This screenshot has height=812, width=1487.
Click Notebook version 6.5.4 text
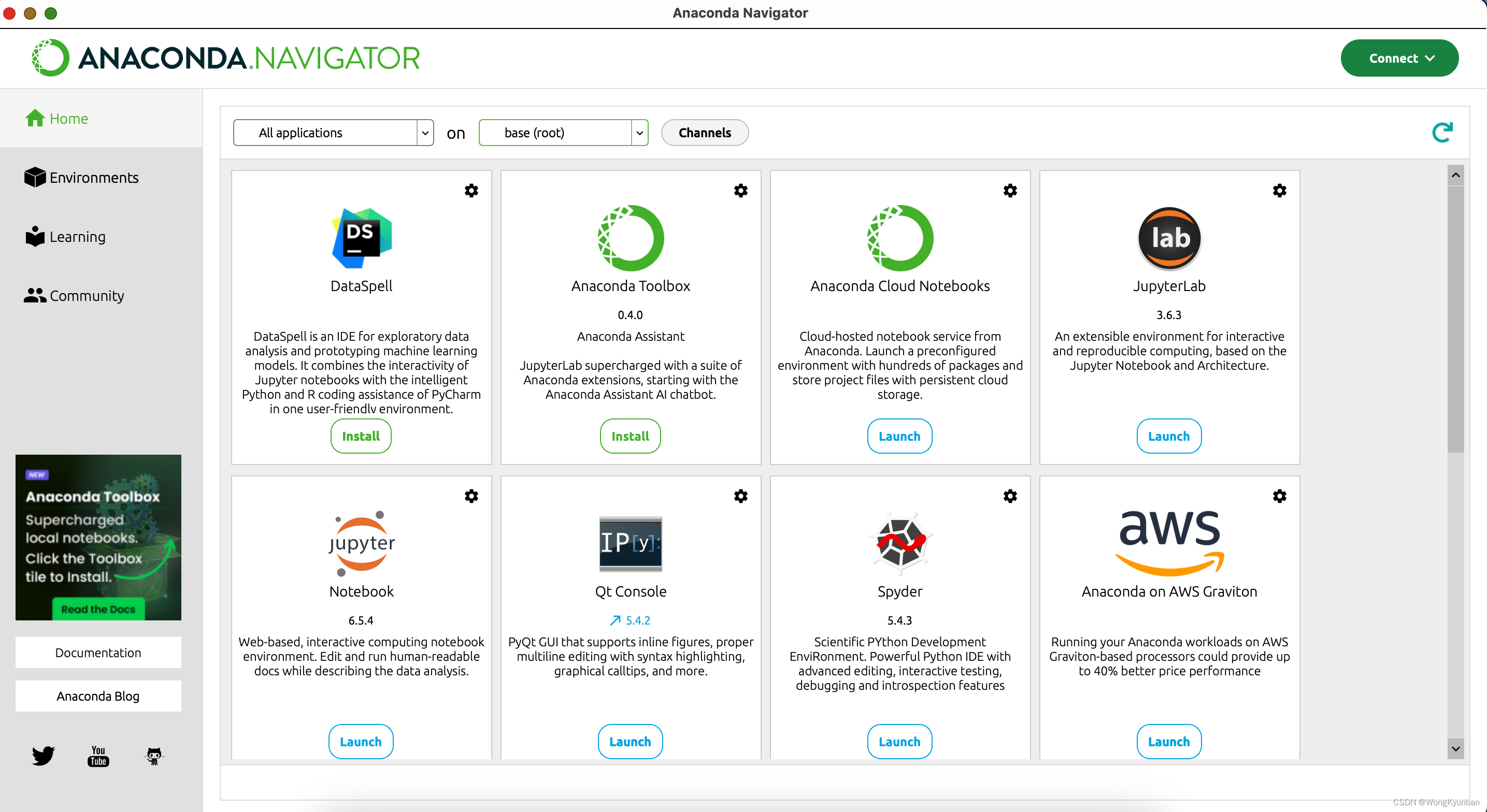361,620
